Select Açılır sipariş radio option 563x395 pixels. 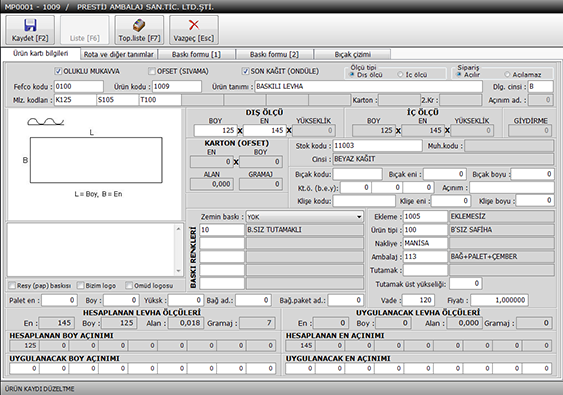point(459,75)
